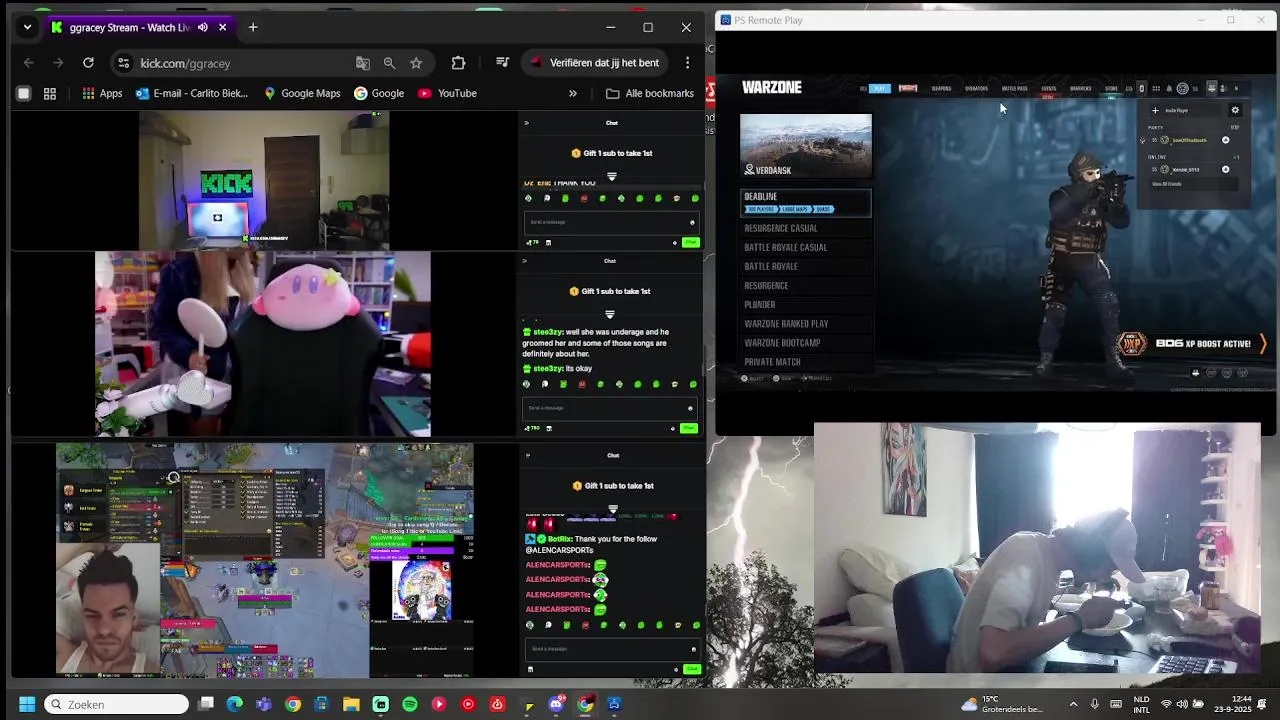Open party settings gear in Warzone
Image resolution: width=1280 pixels, height=720 pixels.
coord(1235,111)
